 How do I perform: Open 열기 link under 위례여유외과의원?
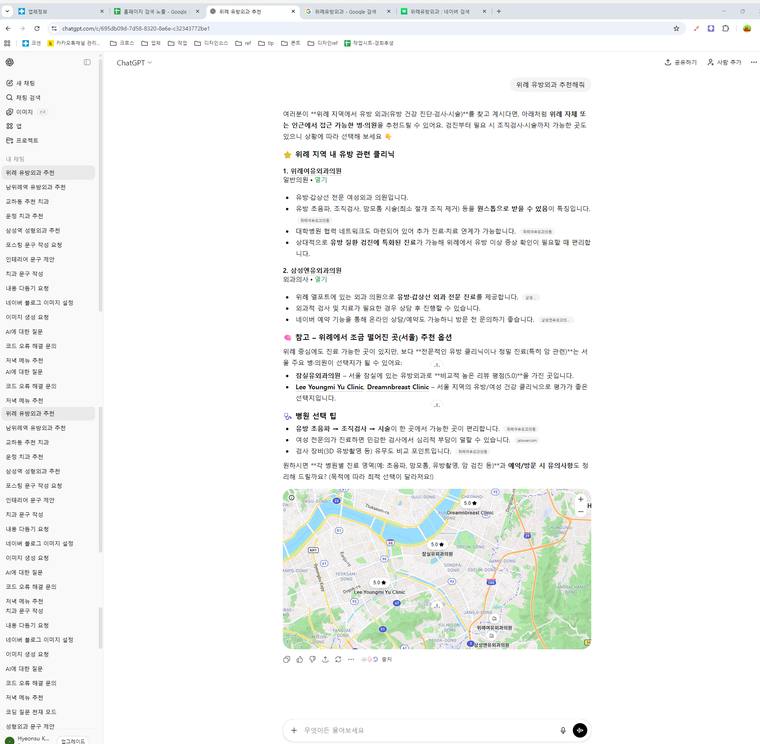click(321, 180)
